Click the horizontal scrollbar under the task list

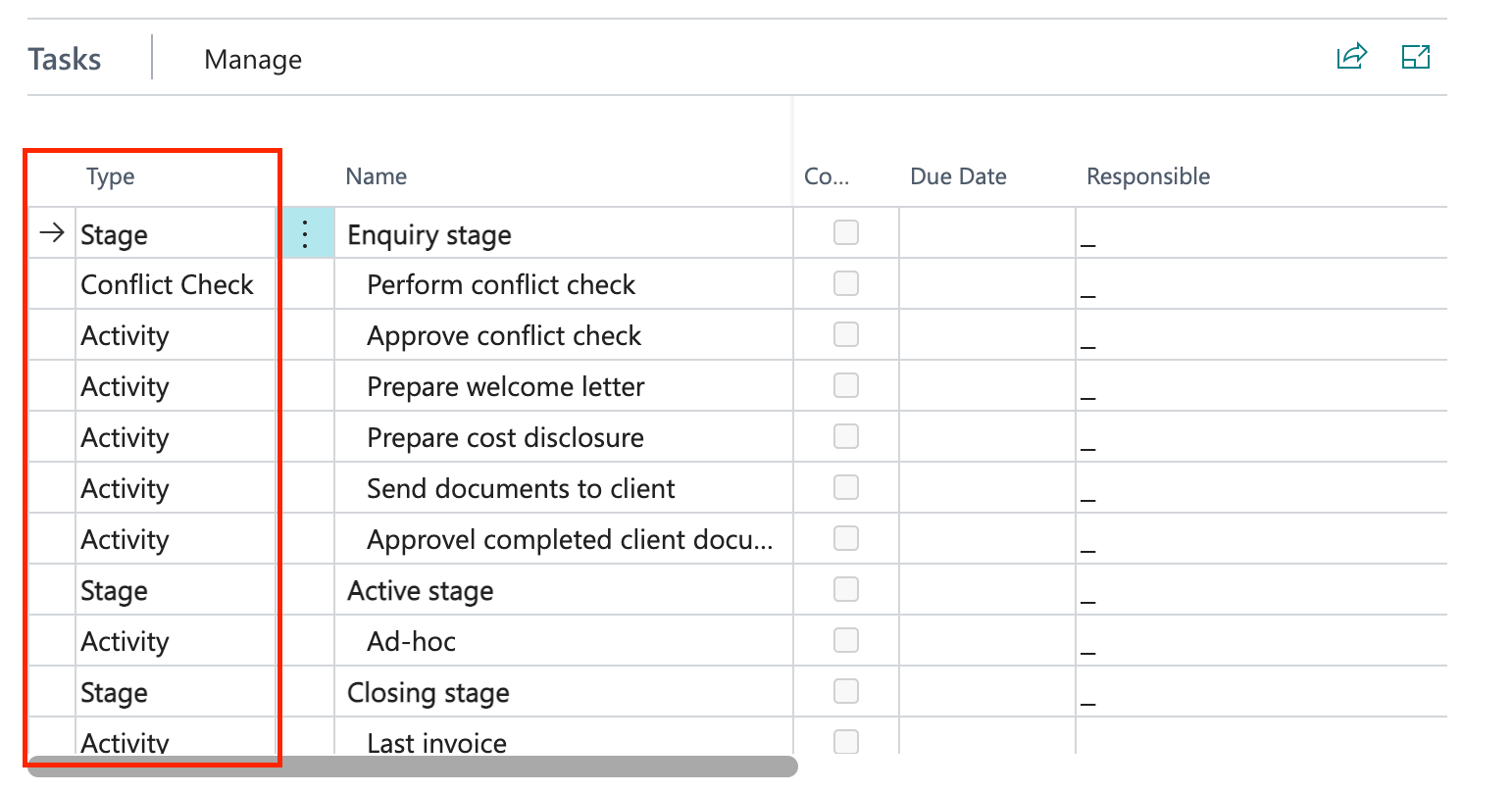click(x=413, y=767)
